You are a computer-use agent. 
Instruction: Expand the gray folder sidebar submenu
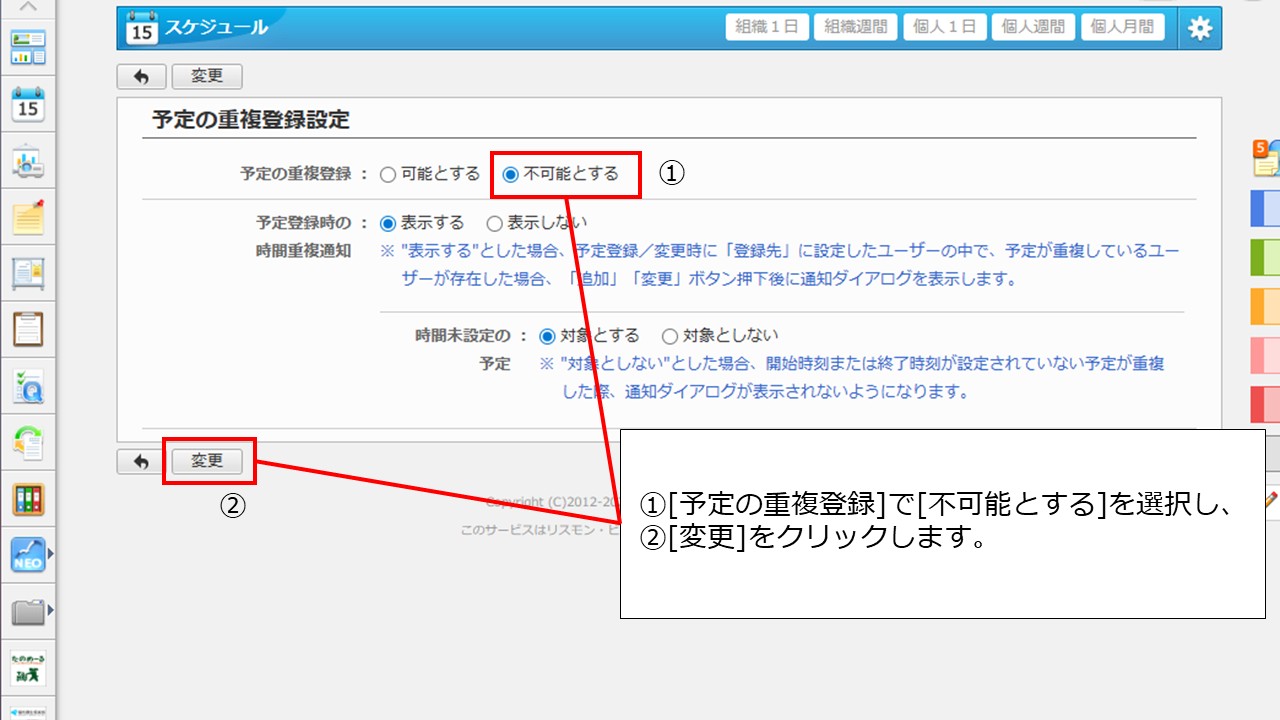(x=50, y=610)
